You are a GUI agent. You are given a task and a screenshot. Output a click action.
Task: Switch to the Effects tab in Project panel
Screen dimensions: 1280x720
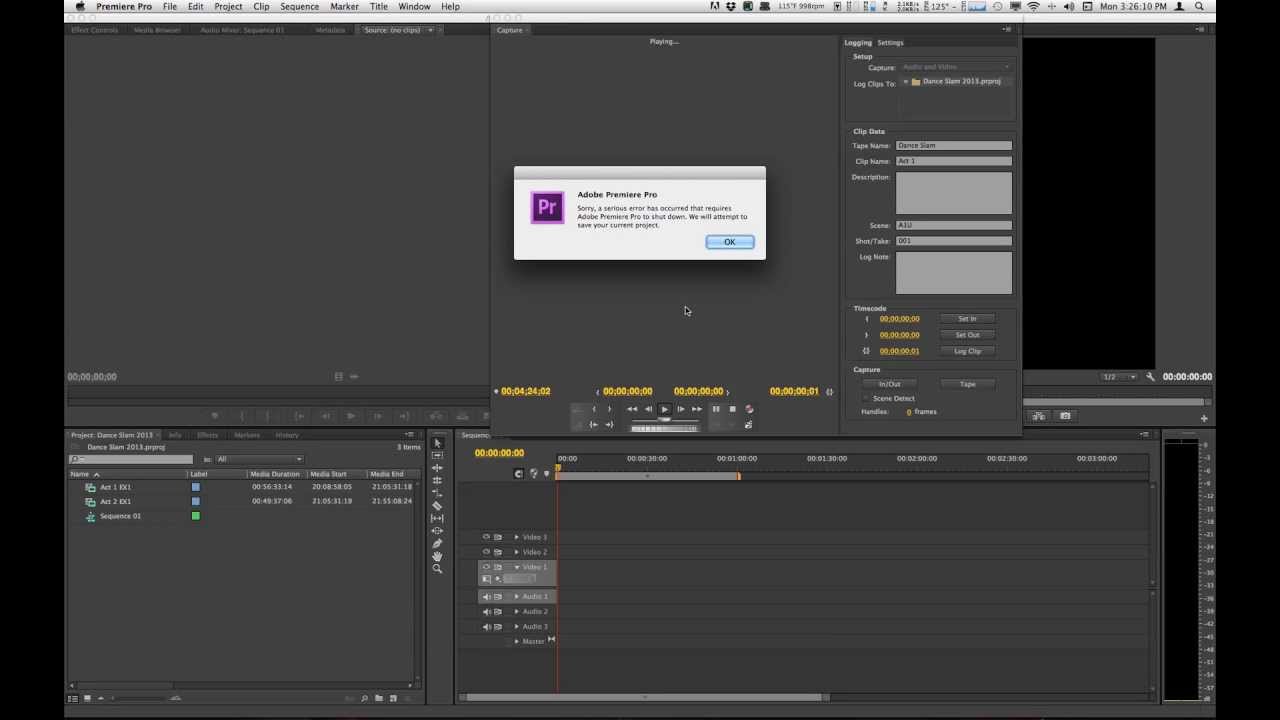[207, 435]
